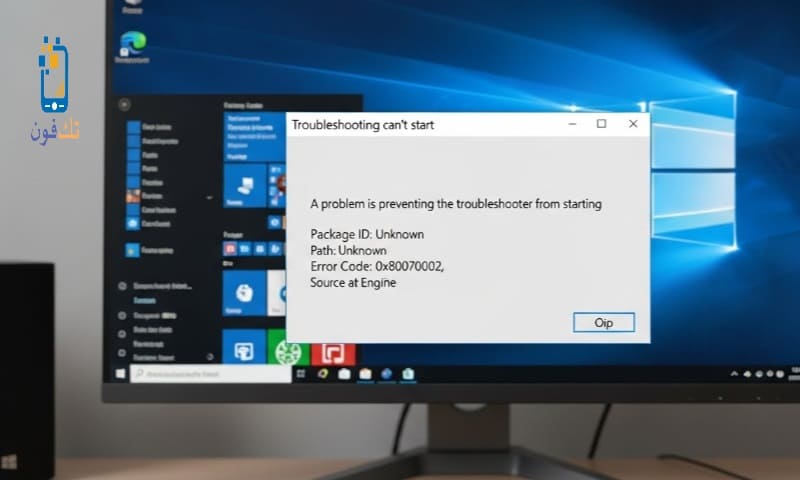Expand the Start menu hamburger button

click(124, 104)
